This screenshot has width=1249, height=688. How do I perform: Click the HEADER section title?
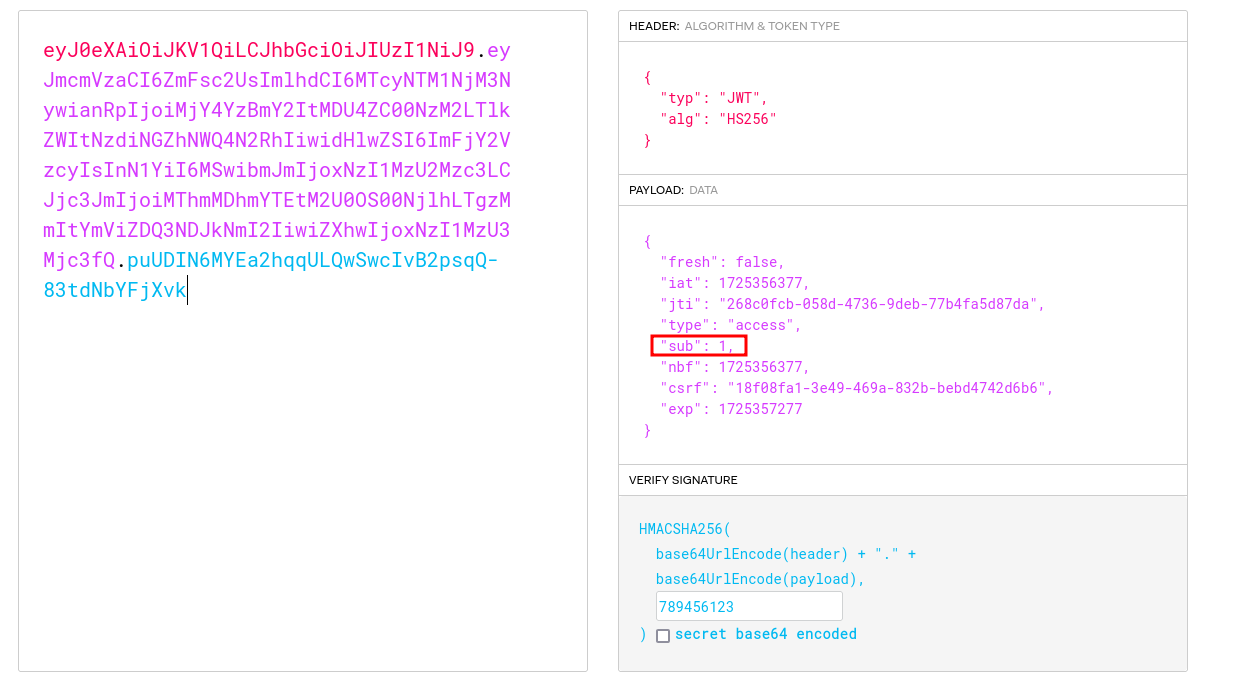pyautogui.click(x=654, y=26)
